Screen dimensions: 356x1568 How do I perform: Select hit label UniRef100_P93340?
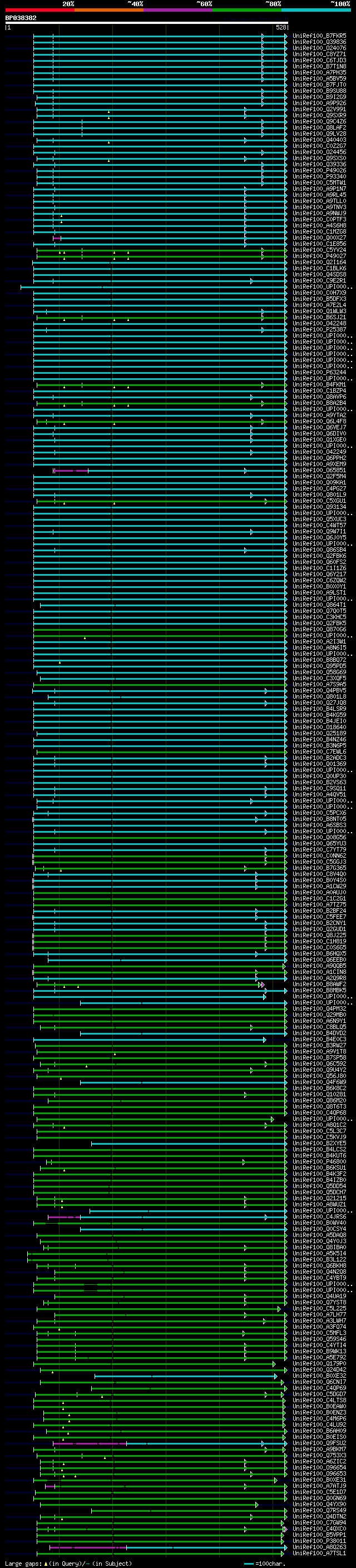click(319, 176)
